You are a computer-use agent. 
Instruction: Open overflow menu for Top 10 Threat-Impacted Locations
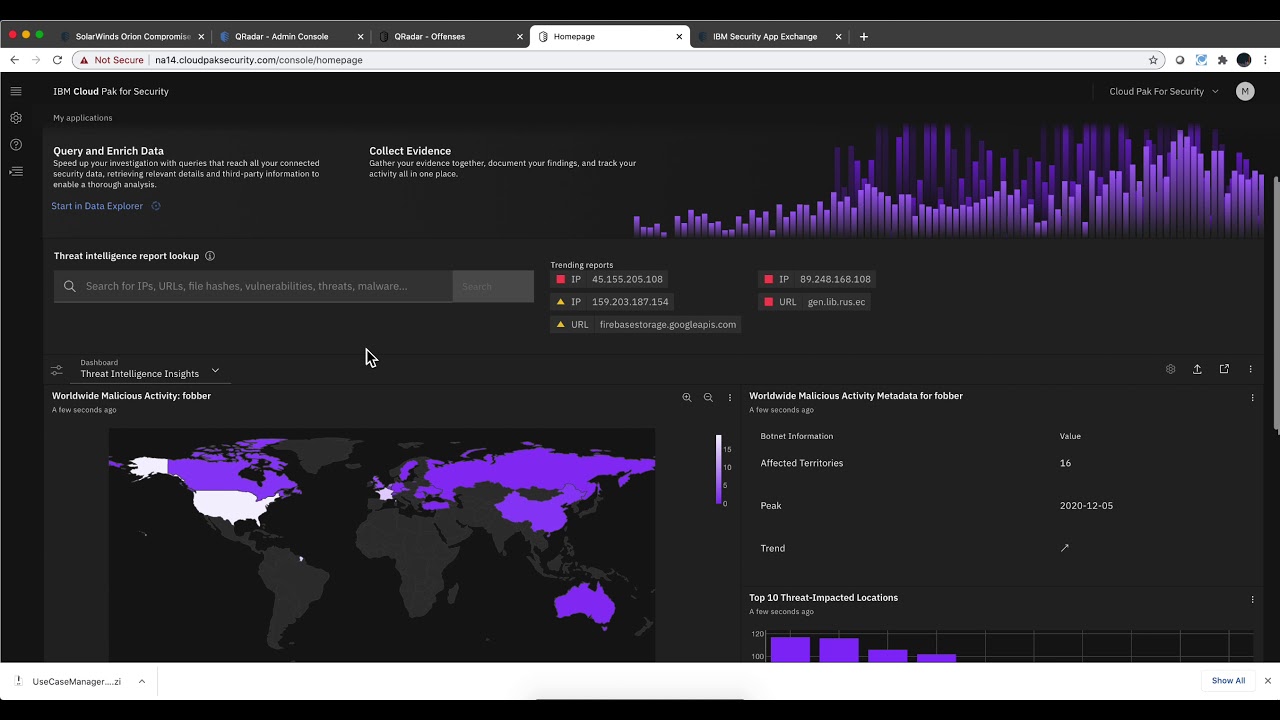click(1253, 599)
